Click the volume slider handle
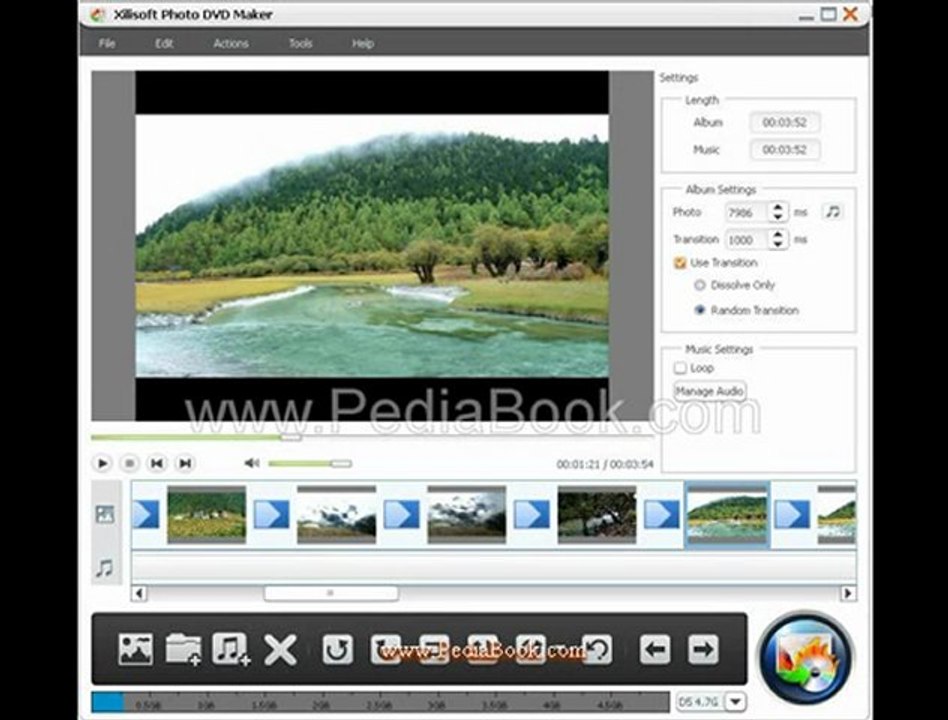 point(340,464)
